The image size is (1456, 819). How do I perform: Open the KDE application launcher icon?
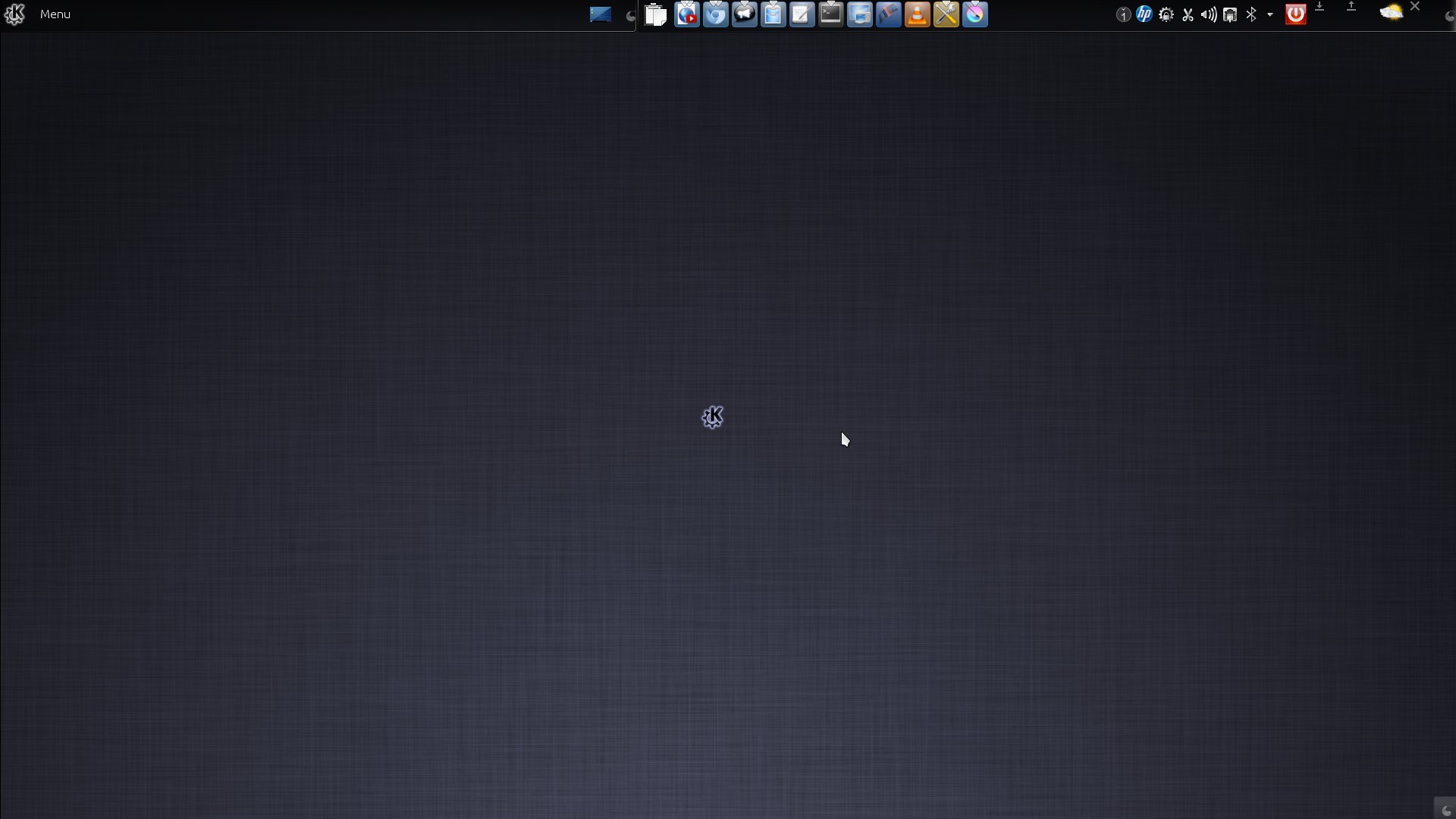pos(14,14)
